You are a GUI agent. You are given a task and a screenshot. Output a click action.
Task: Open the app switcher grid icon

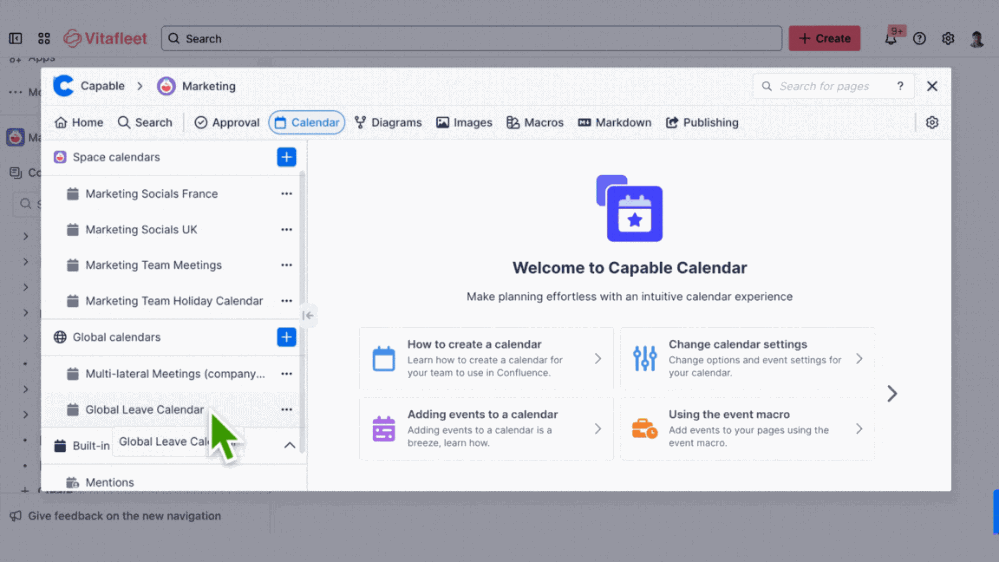[x=44, y=38]
